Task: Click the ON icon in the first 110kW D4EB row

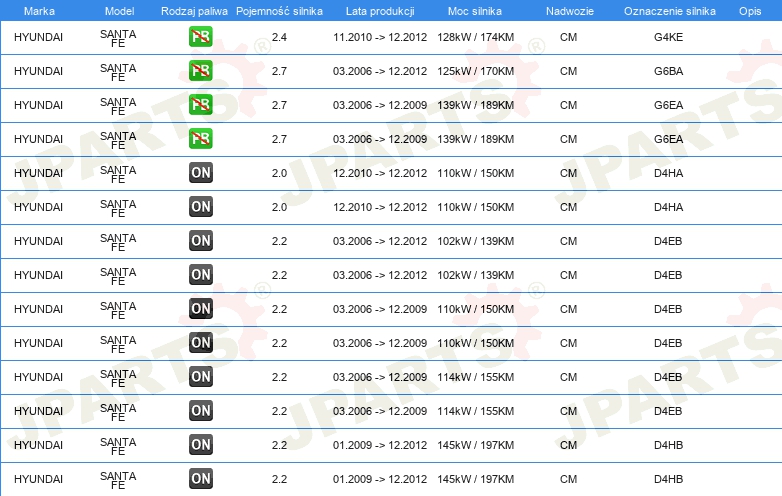Action: point(200,309)
